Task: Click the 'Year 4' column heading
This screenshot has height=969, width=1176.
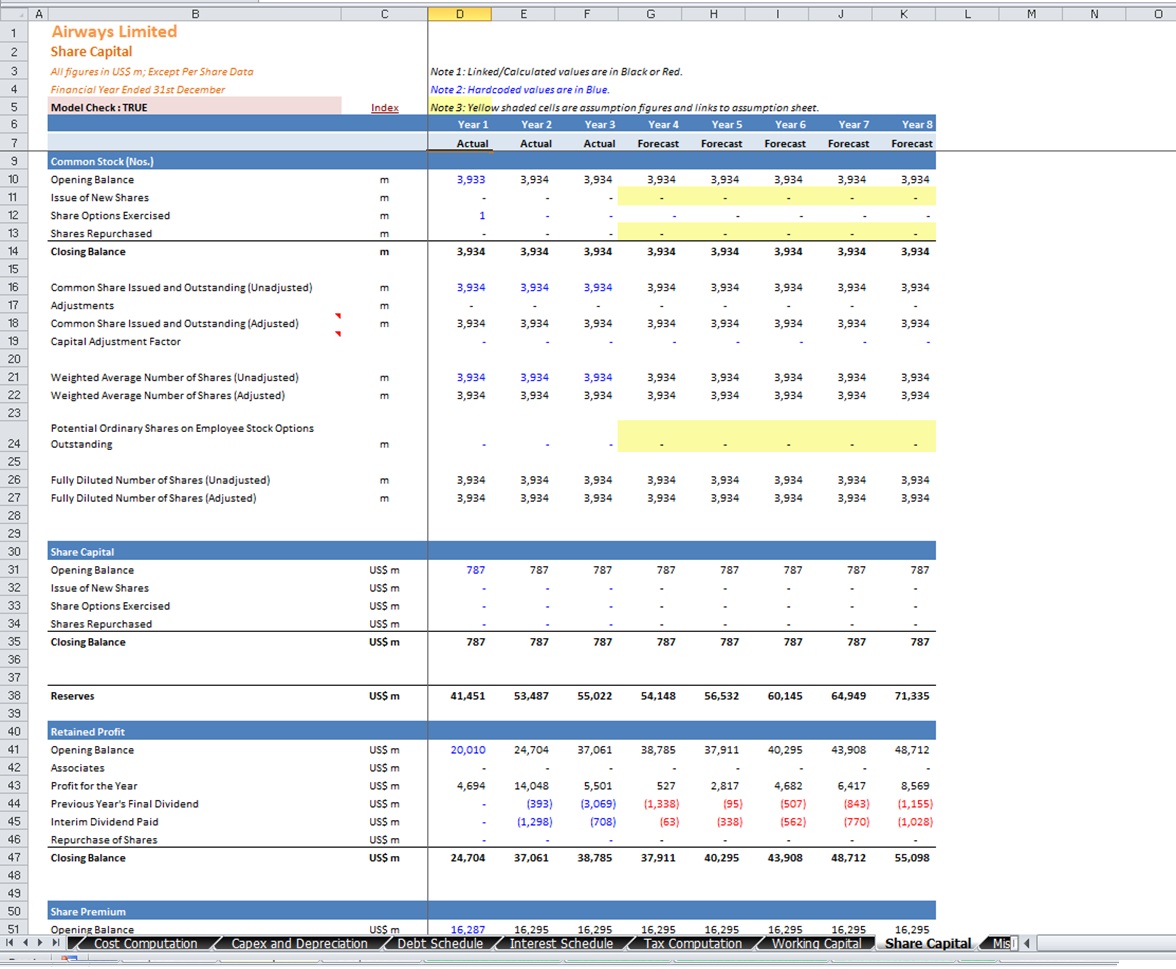Action: click(663, 124)
